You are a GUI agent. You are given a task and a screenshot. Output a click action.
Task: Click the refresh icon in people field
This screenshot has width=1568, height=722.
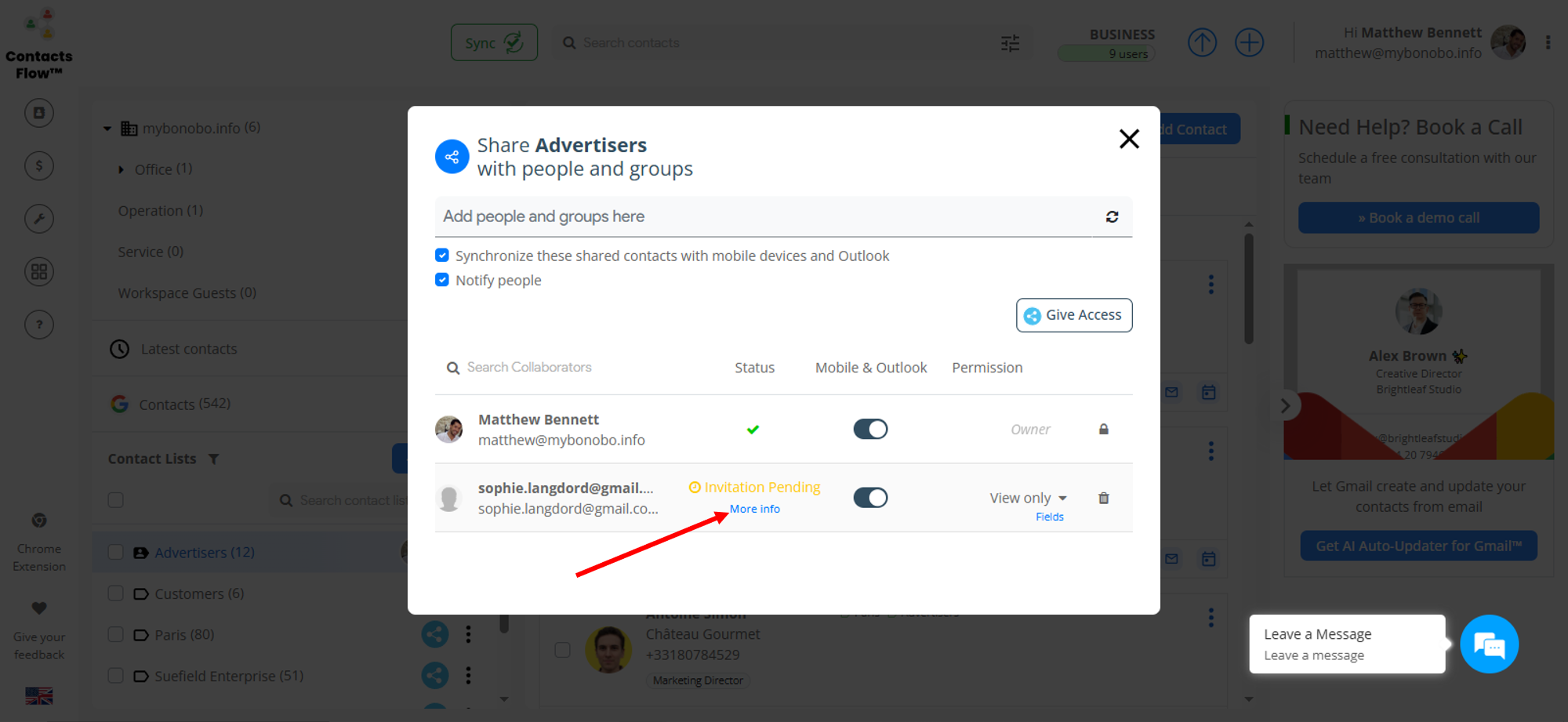point(1112,217)
